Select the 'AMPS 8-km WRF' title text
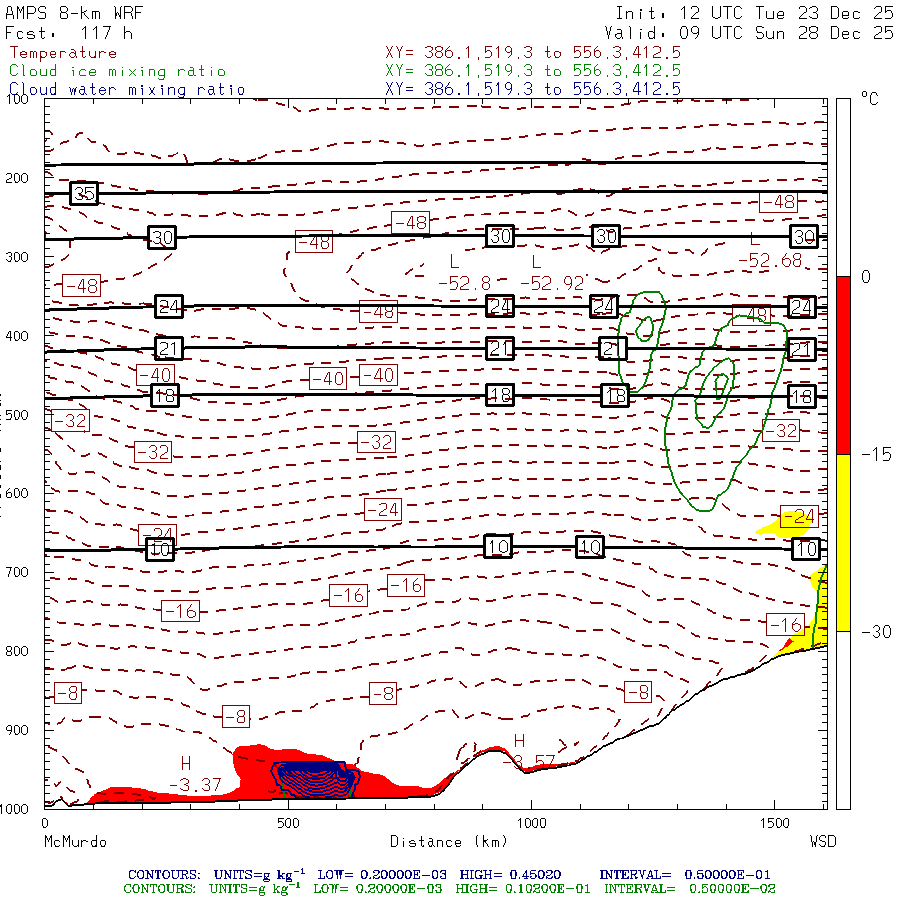900x900 pixels. (x=73, y=13)
